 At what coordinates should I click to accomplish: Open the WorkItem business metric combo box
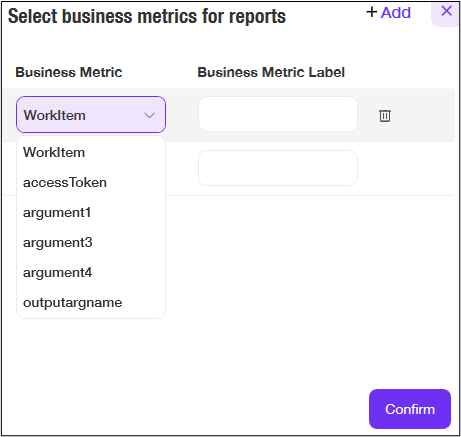[91, 115]
